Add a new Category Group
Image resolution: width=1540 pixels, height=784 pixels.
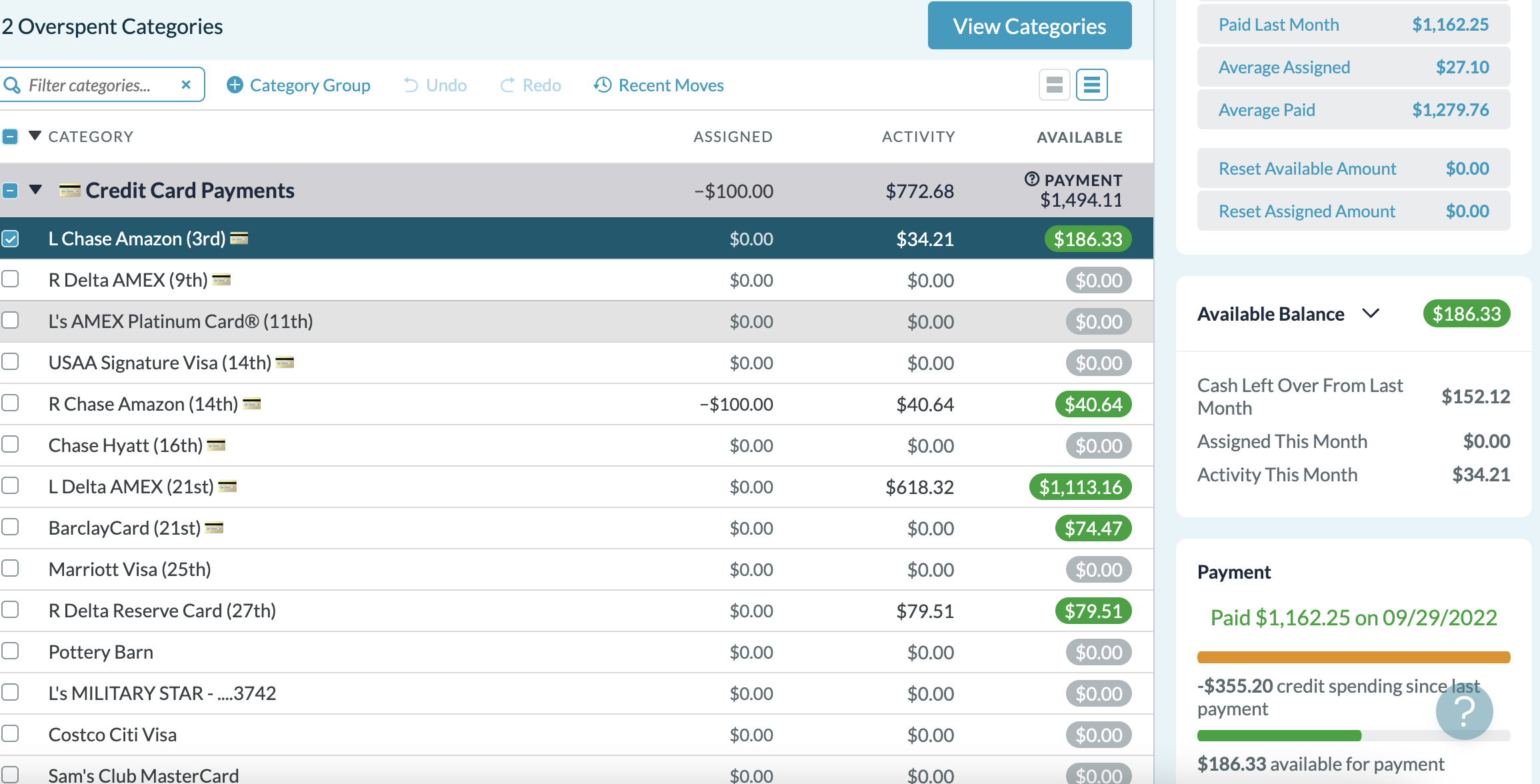235,85
